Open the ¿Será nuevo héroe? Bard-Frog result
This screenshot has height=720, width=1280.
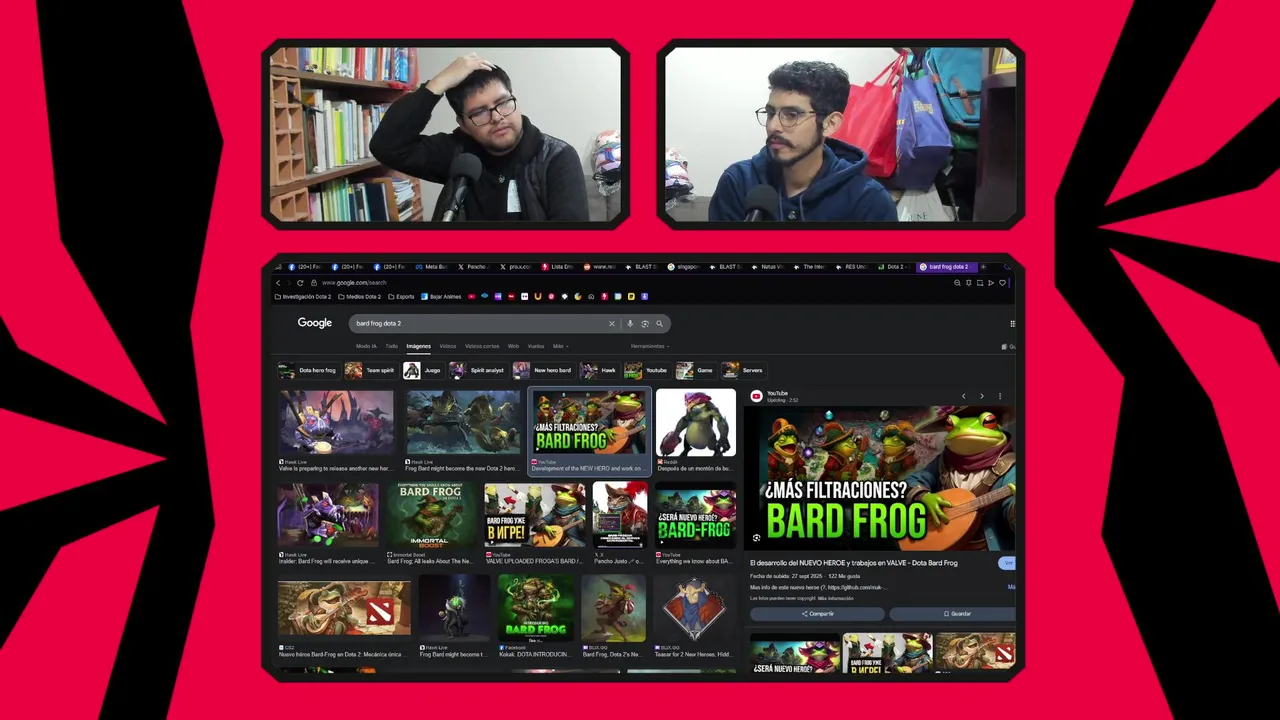[x=696, y=523]
